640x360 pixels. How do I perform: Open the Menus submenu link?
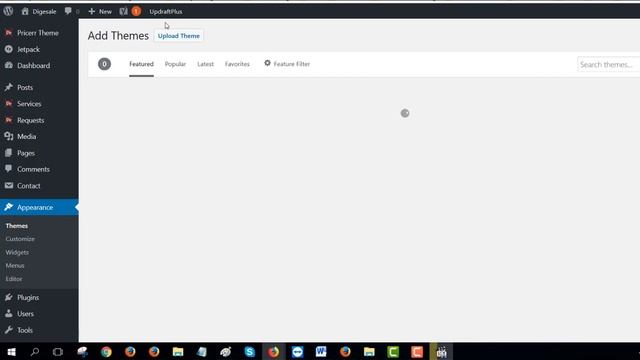click(15, 265)
